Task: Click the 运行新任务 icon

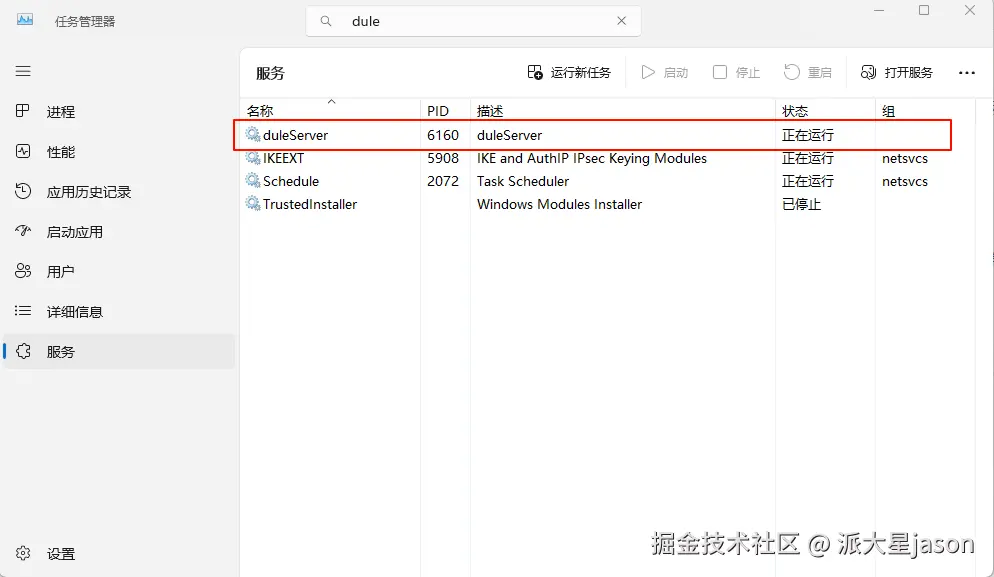Action: [535, 72]
